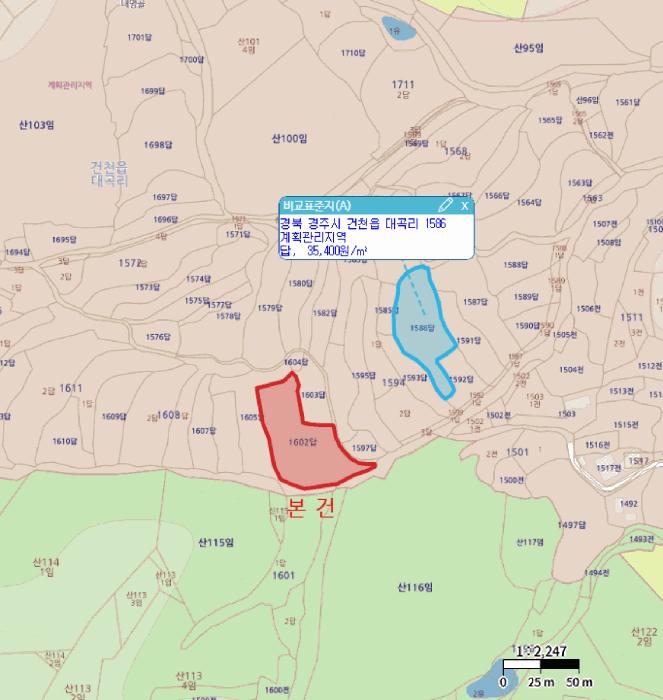Click parcel 1697답

(165, 196)
